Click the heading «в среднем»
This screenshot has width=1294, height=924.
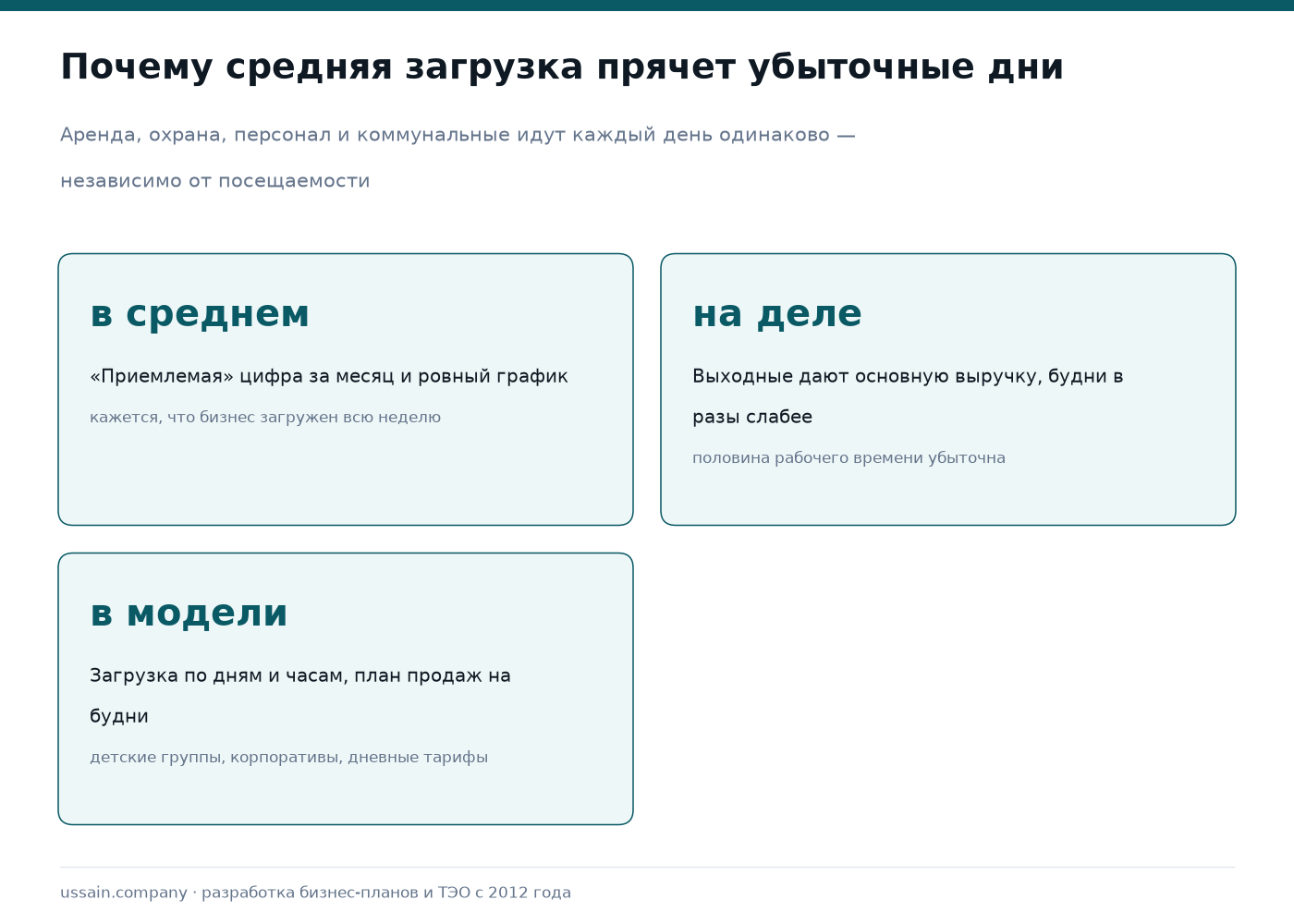pyautogui.click(x=200, y=314)
